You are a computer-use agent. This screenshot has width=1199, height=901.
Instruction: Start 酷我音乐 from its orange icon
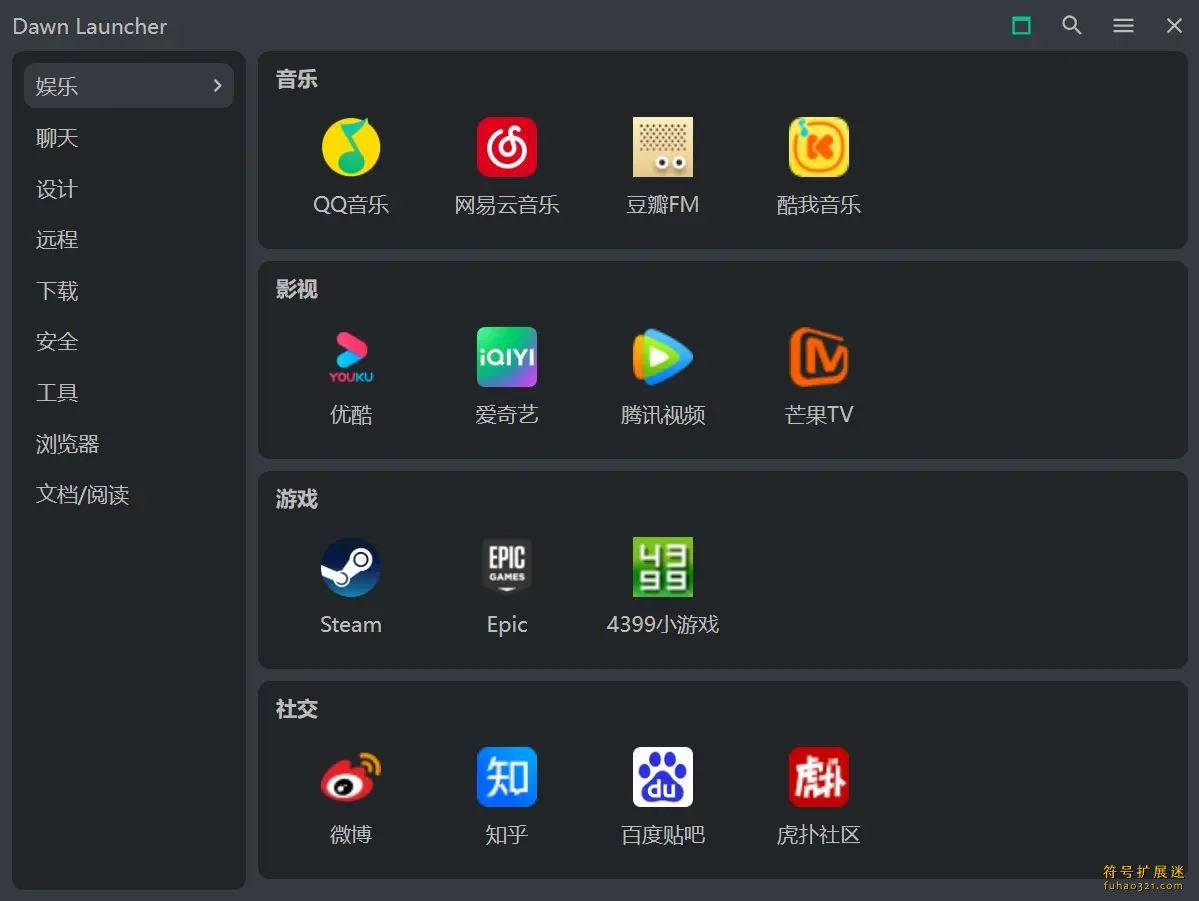click(819, 147)
